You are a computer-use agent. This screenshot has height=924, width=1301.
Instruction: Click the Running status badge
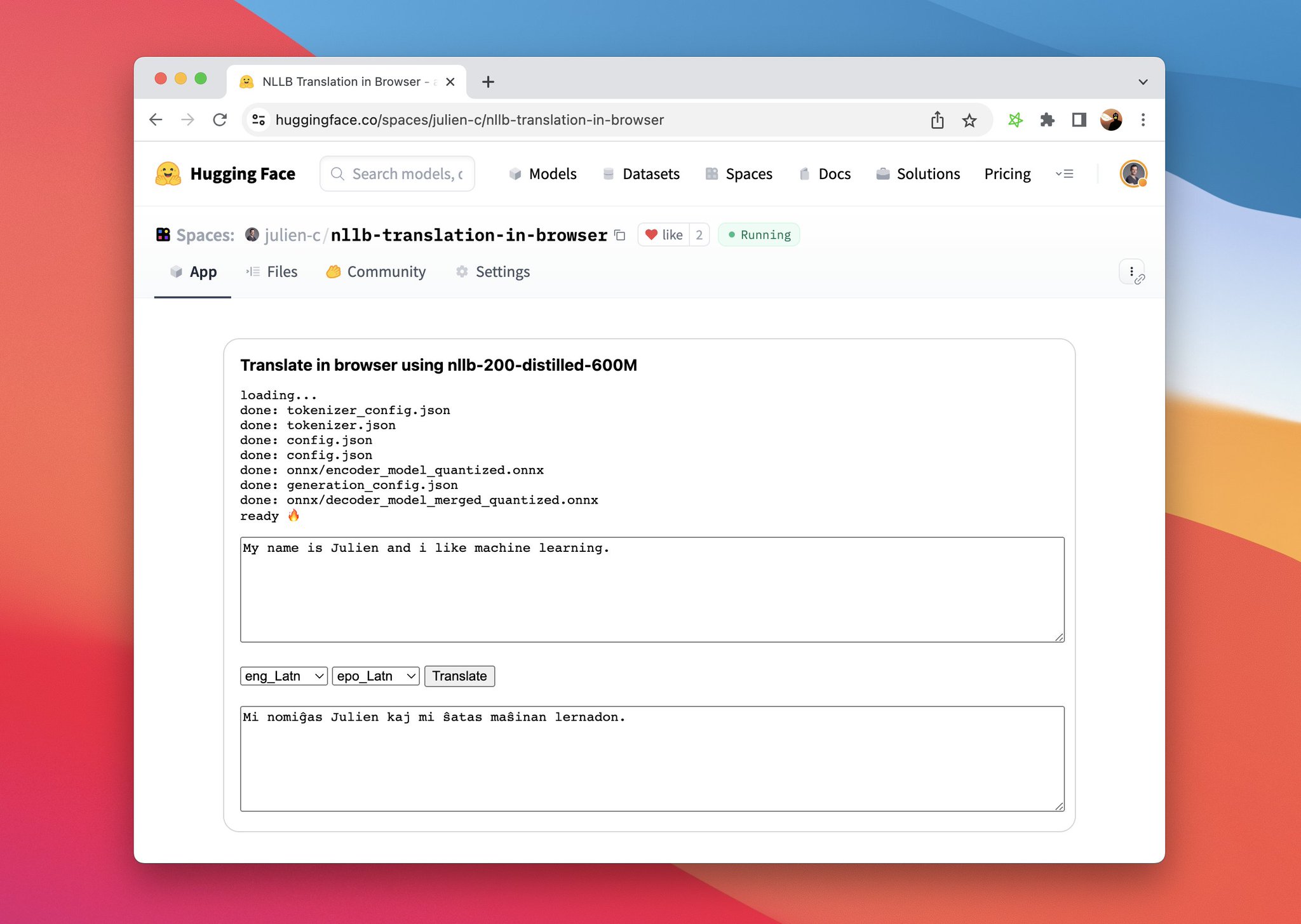759,235
